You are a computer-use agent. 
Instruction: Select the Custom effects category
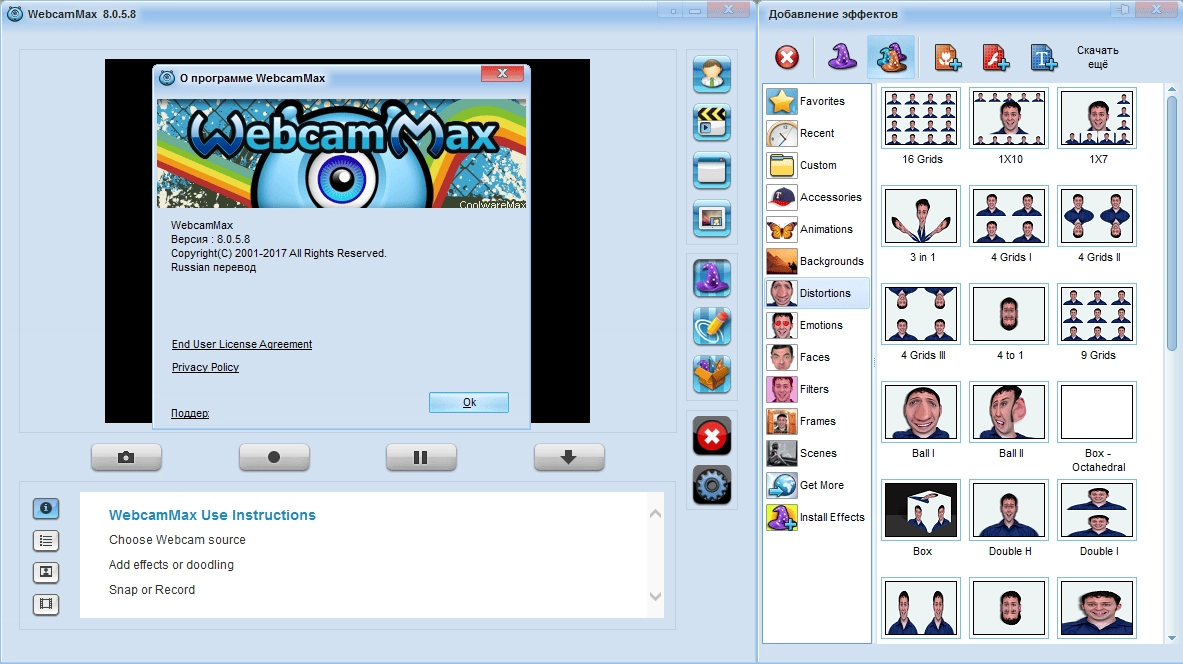(x=817, y=165)
